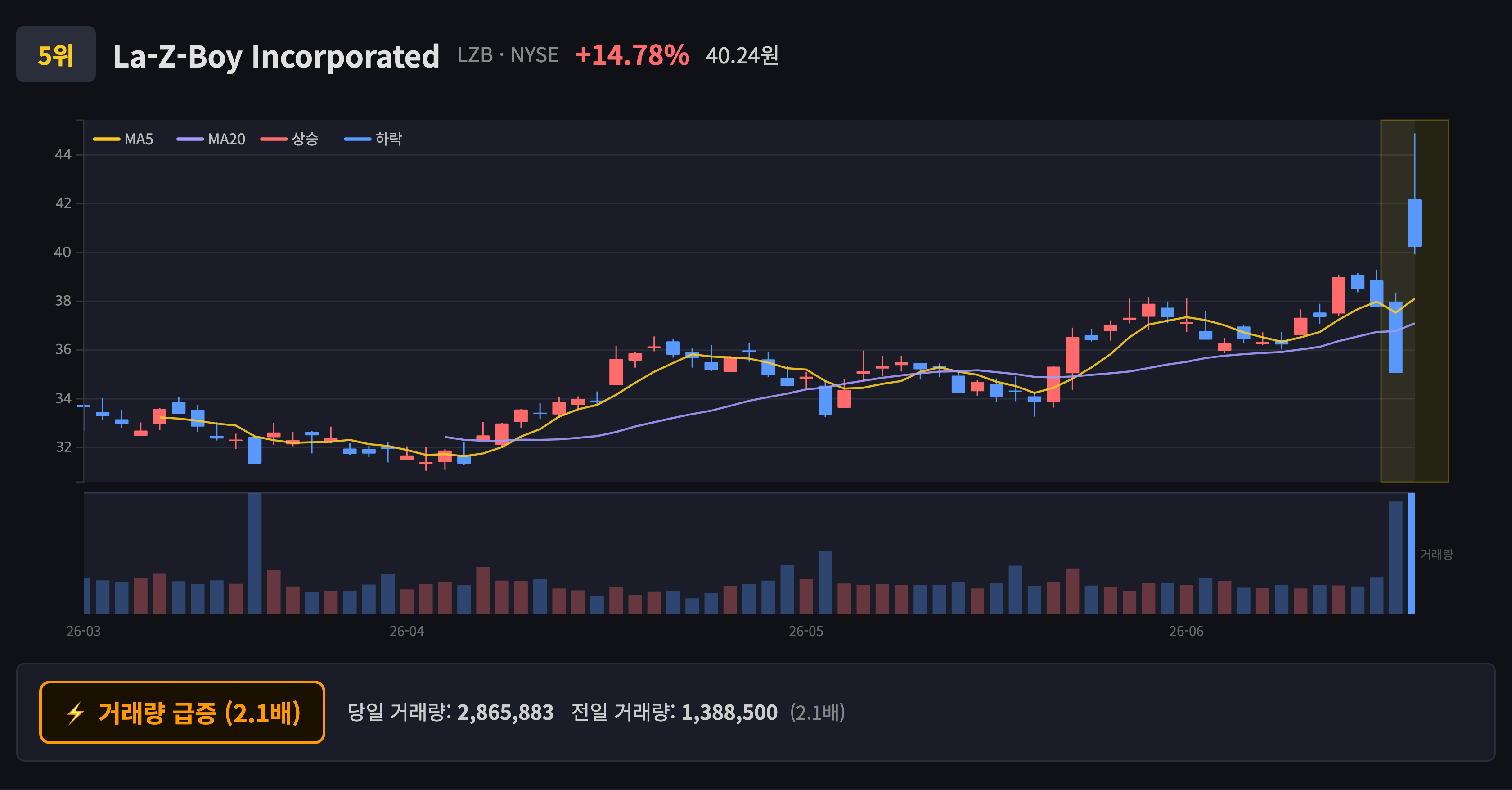Screen dimensions: 1512x790
Task: Click the 26-04 date axis label
Action: click(x=407, y=632)
